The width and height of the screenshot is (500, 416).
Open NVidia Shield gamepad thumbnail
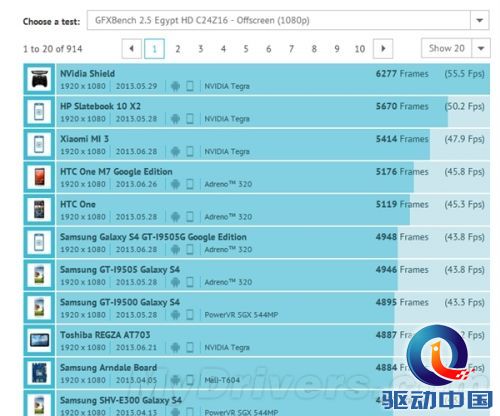(x=39, y=79)
